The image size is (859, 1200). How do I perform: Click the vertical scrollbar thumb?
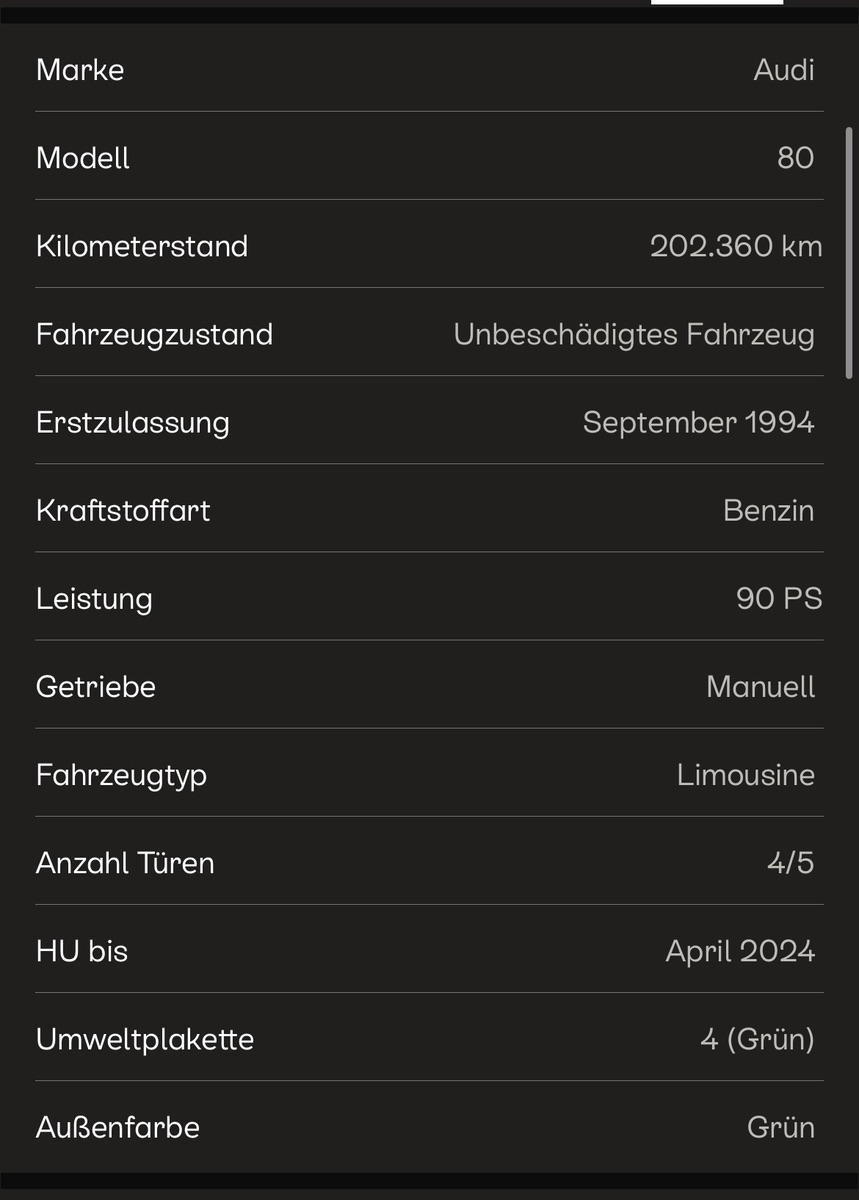coord(850,250)
